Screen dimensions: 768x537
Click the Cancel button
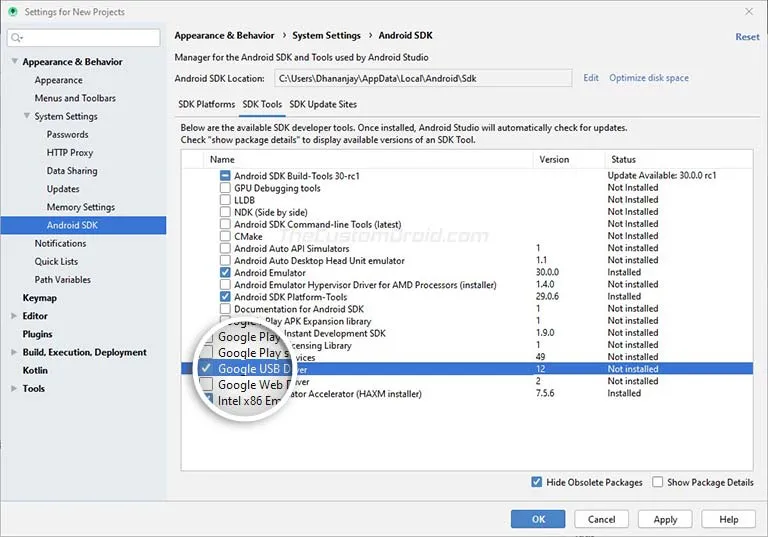pos(601,519)
